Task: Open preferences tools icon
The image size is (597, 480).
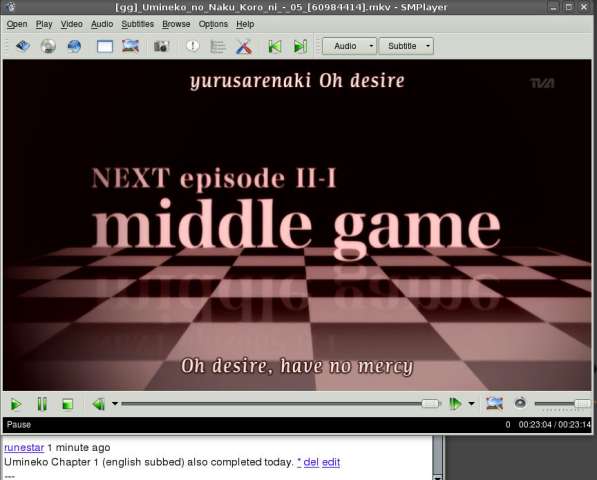Action: click(x=244, y=47)
